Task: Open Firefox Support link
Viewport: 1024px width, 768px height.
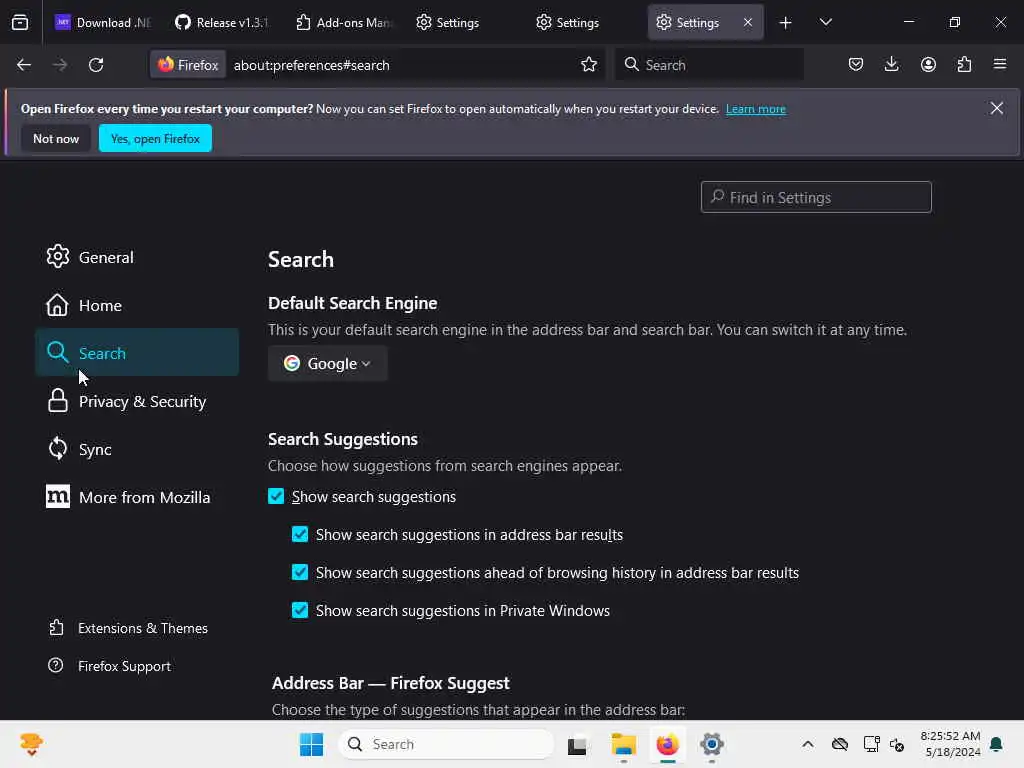Action: coord(110,665)
